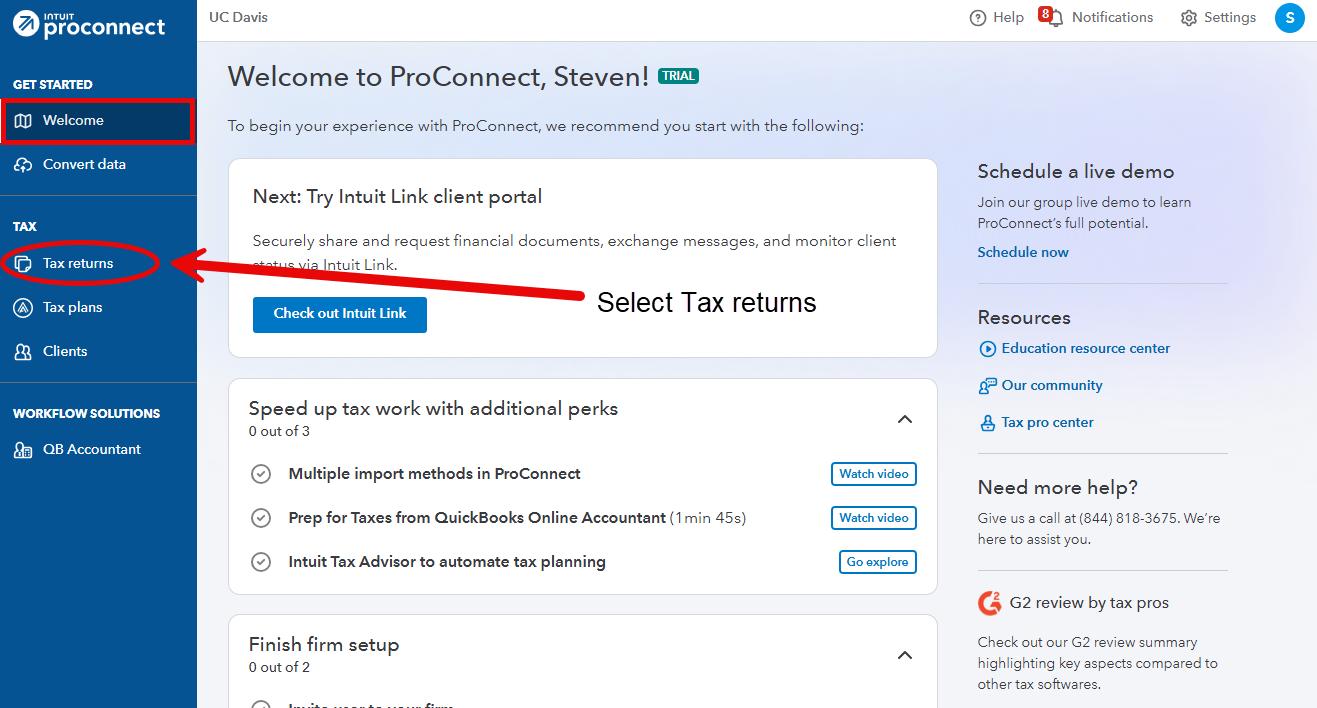1317x708 pixels.
Task: Collapse the Finish firm setup section
Action: (x=905, y=655)
